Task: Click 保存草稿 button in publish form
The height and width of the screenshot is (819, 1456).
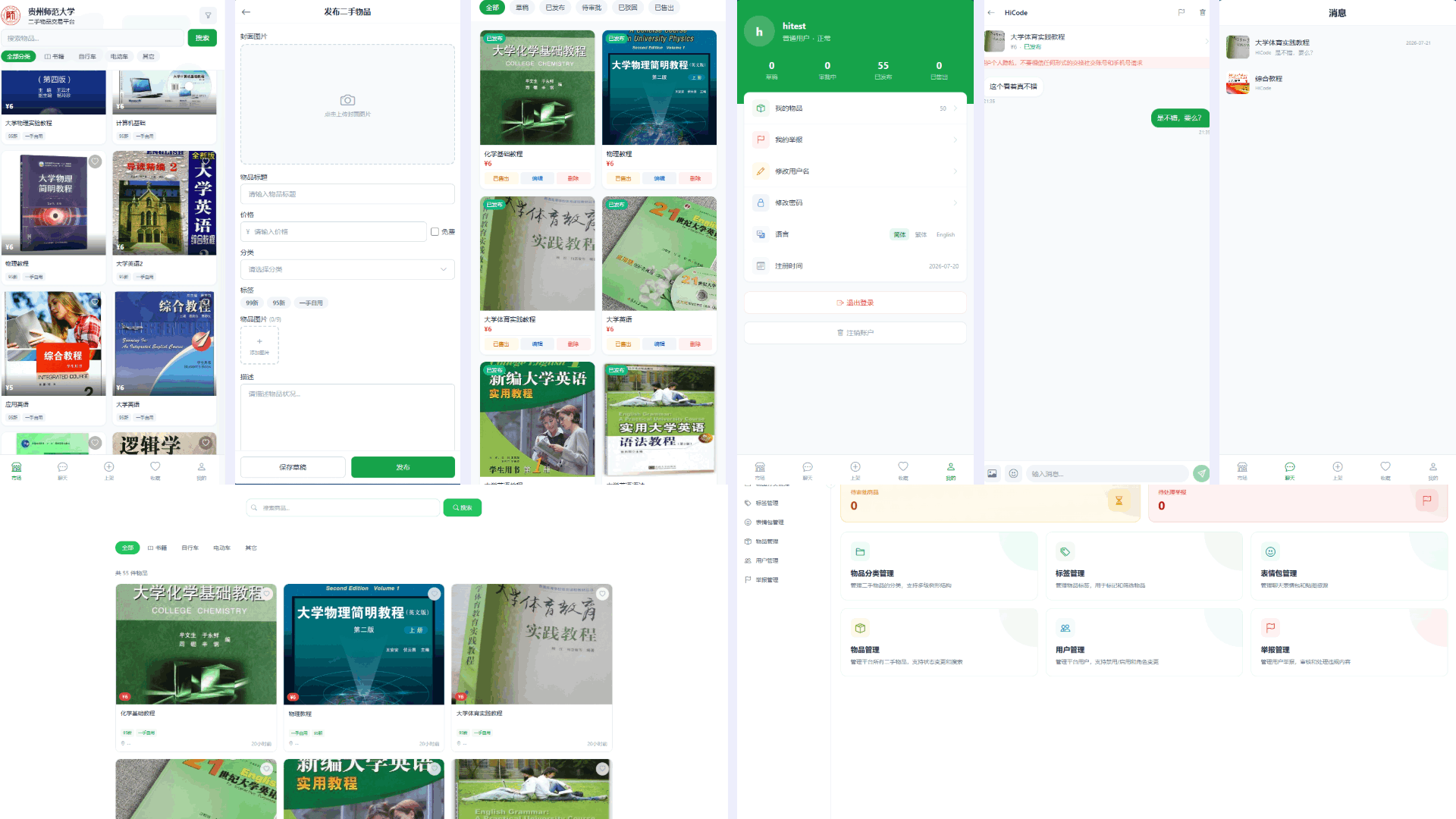Action: click(293, 467)
